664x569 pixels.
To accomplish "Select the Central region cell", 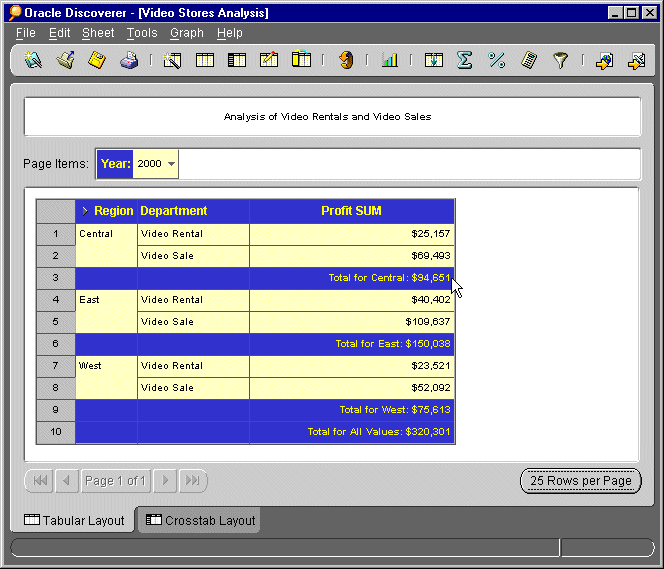I will [x=106, y=245].
